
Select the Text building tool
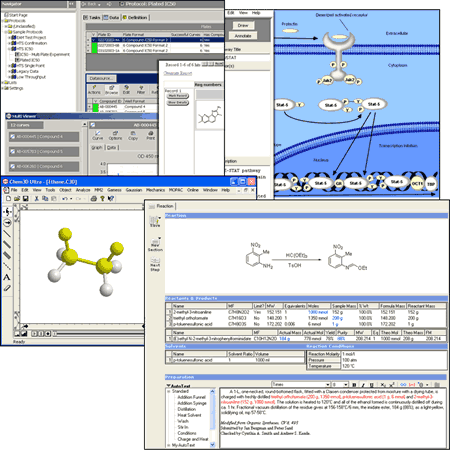click(x=7, y=277)
